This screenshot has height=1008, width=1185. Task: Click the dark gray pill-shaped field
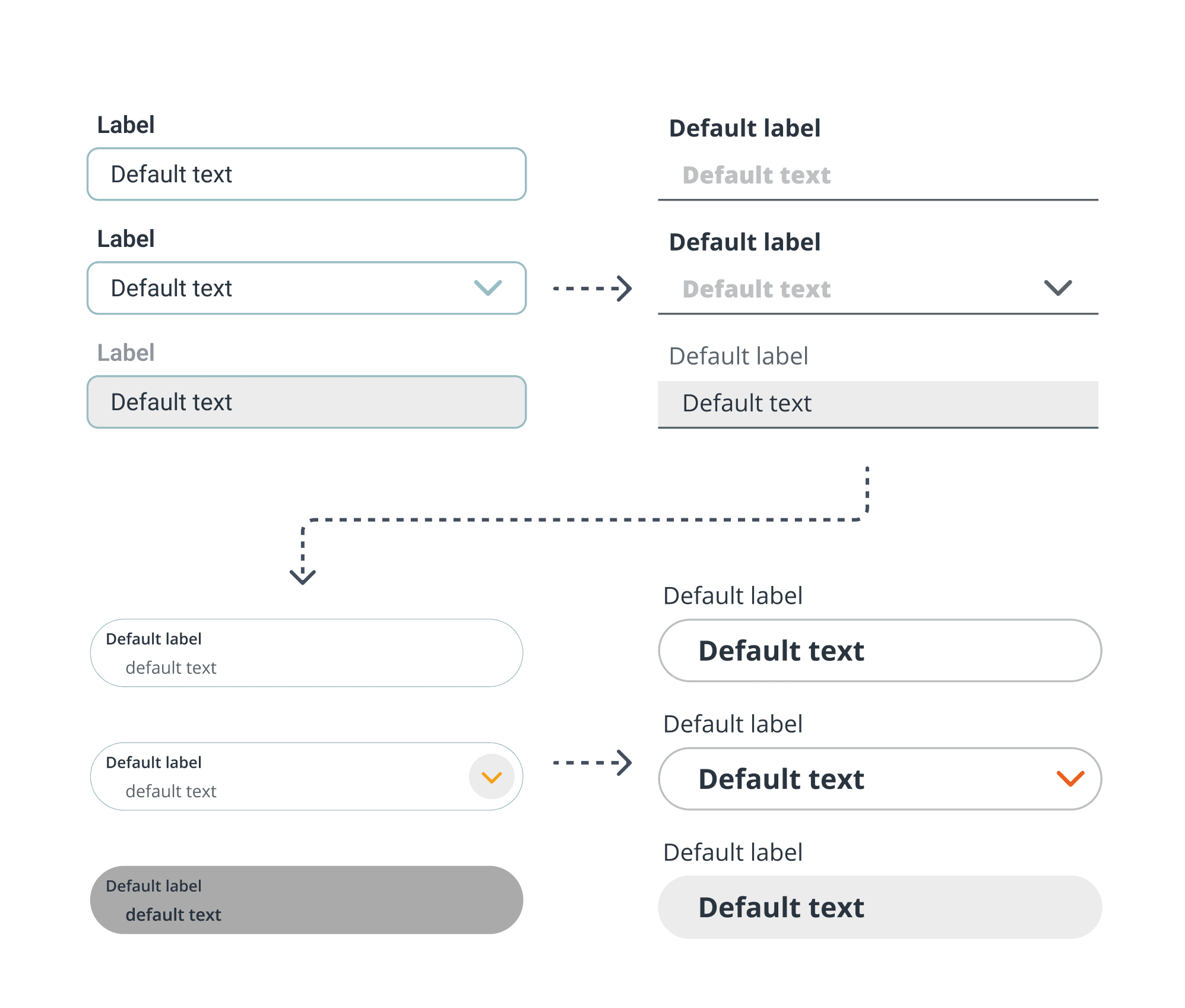(306, 900)
